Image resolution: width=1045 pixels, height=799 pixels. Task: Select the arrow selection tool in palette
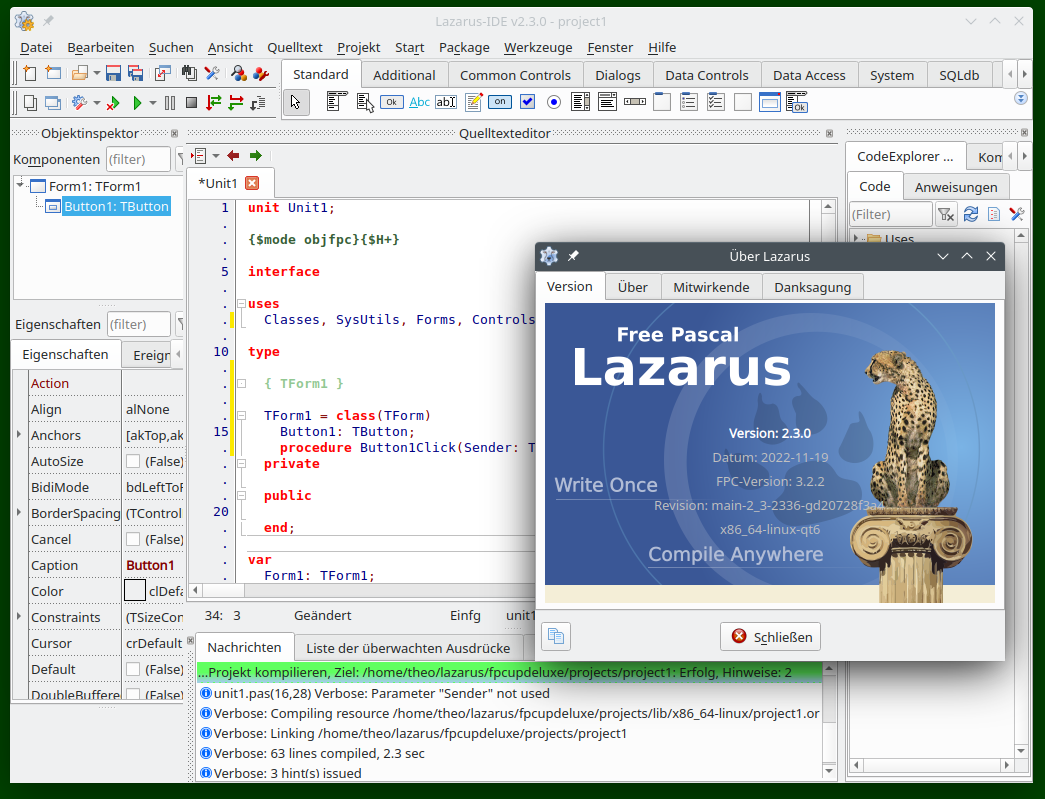click(x=296, y=103)
